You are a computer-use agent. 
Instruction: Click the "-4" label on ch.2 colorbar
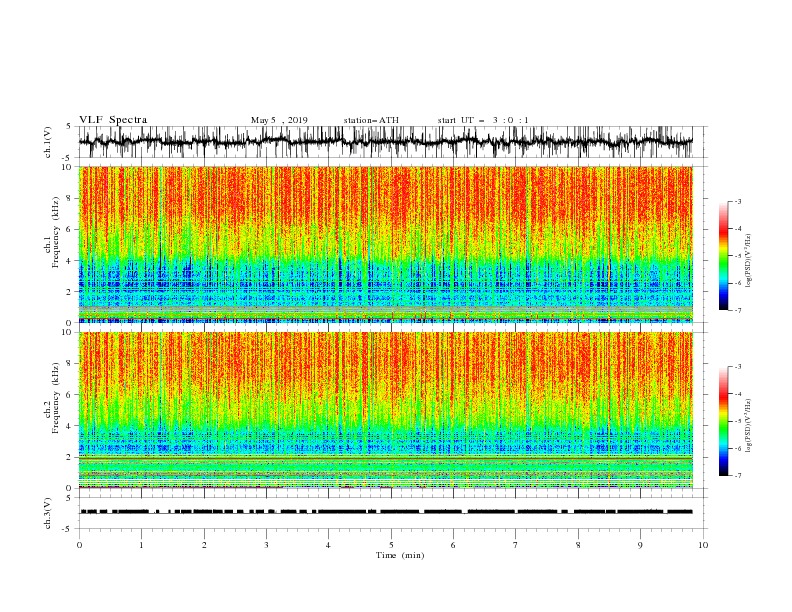(738, 394)
